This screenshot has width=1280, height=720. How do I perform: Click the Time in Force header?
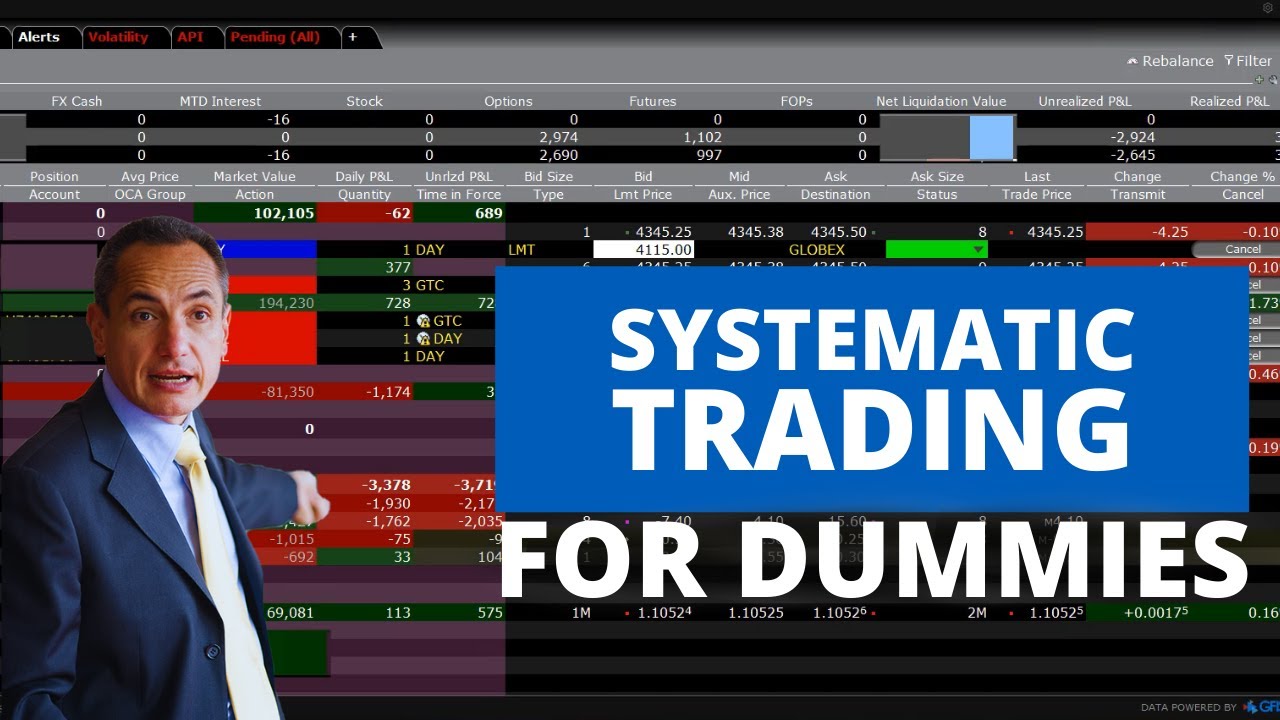coord(459,195)
